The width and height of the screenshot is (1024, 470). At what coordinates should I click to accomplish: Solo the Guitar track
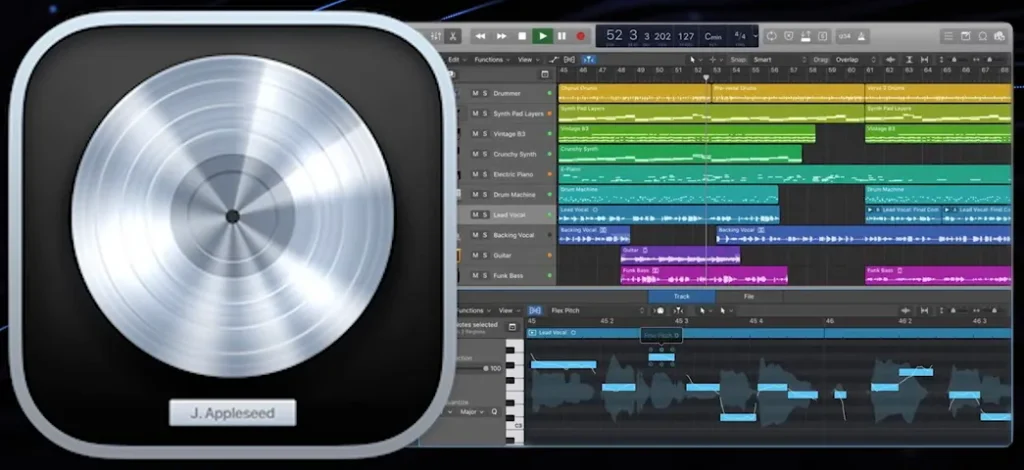click(x=485, y=255)
